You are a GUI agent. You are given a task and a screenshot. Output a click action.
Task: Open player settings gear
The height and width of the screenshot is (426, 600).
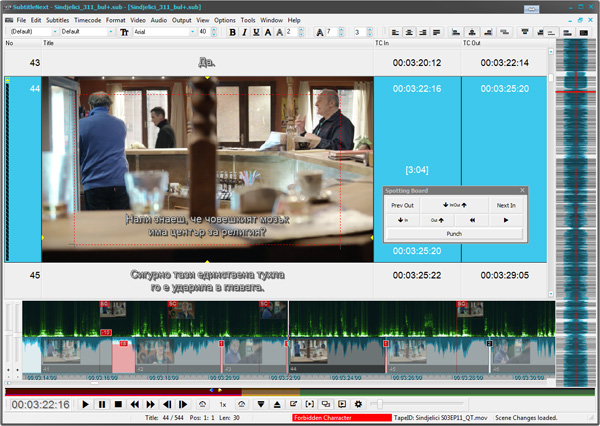point(358,404)
